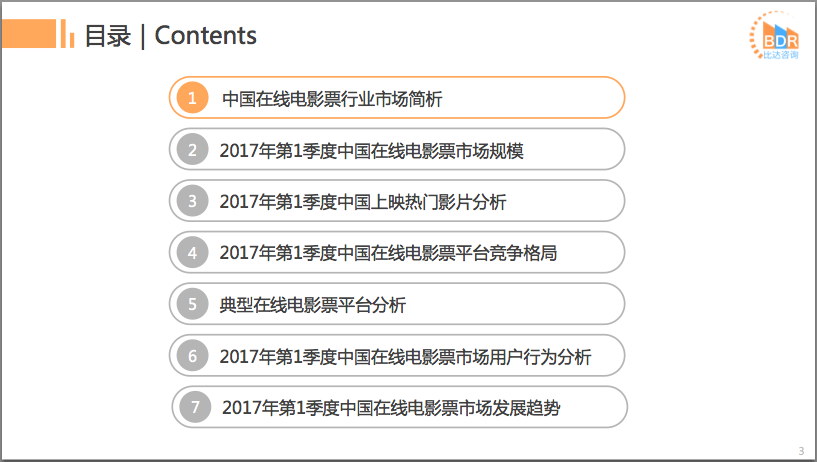Click the gray number 2 circle
Image resolution: width=817 pixels, height=462 pixels.
pos(192,150)
